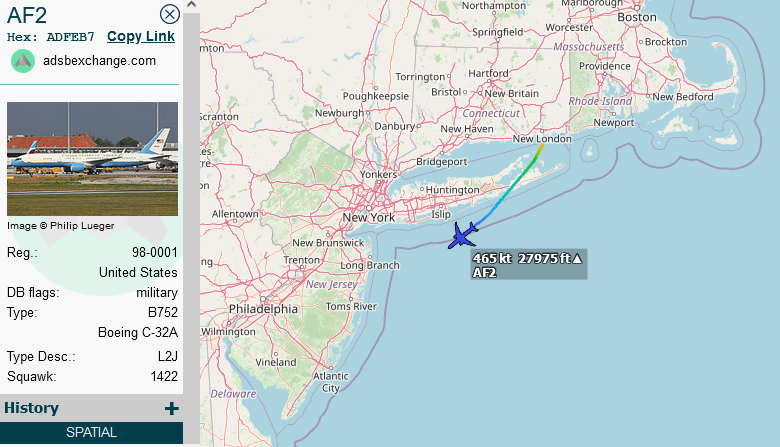Click the Philadelphia city marker on map
Image resolution: width=780 pixels, height=447 pixels.
click(263, 299)
